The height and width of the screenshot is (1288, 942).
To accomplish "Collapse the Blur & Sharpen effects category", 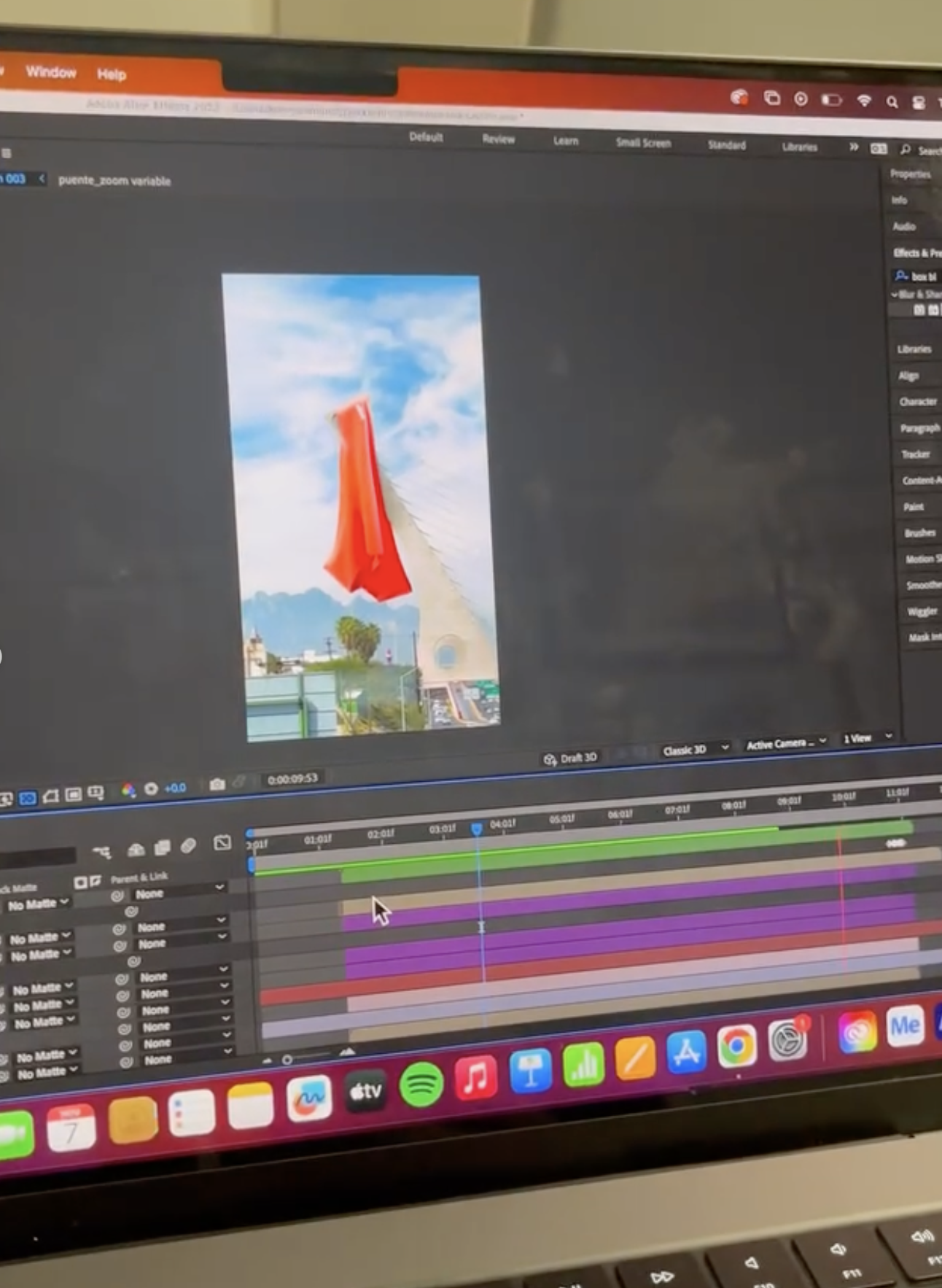I will 895,295.
